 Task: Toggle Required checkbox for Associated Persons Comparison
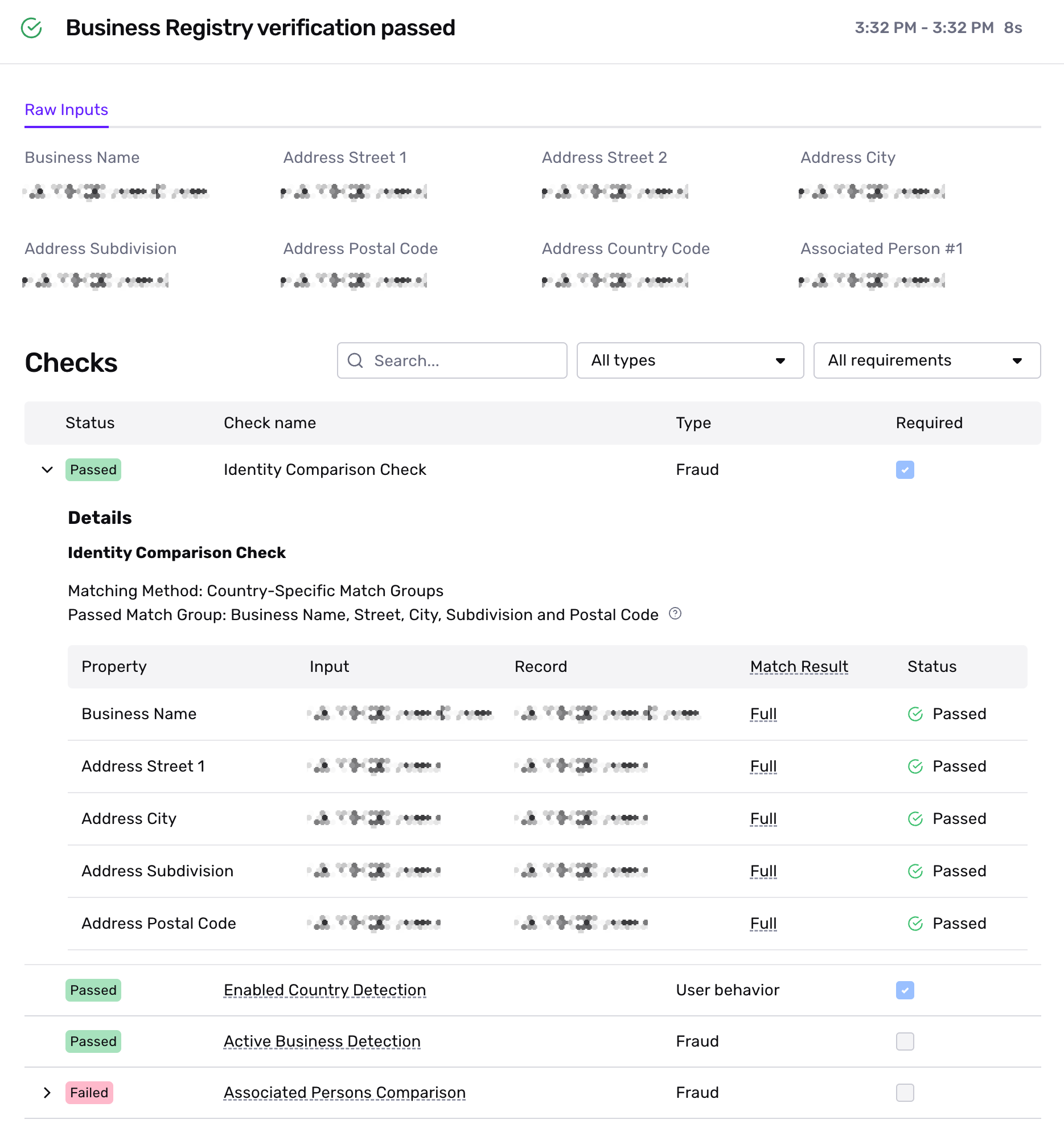pyautogui.click(x=905, y=1093)
